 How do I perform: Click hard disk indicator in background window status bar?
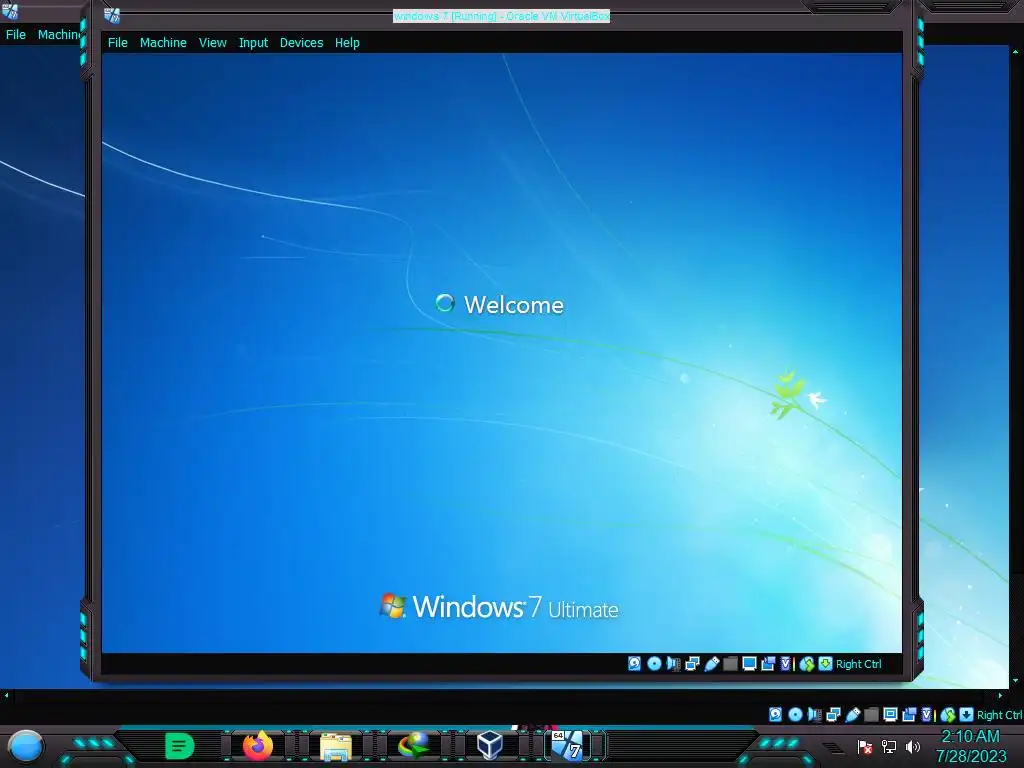click(775, 714)
